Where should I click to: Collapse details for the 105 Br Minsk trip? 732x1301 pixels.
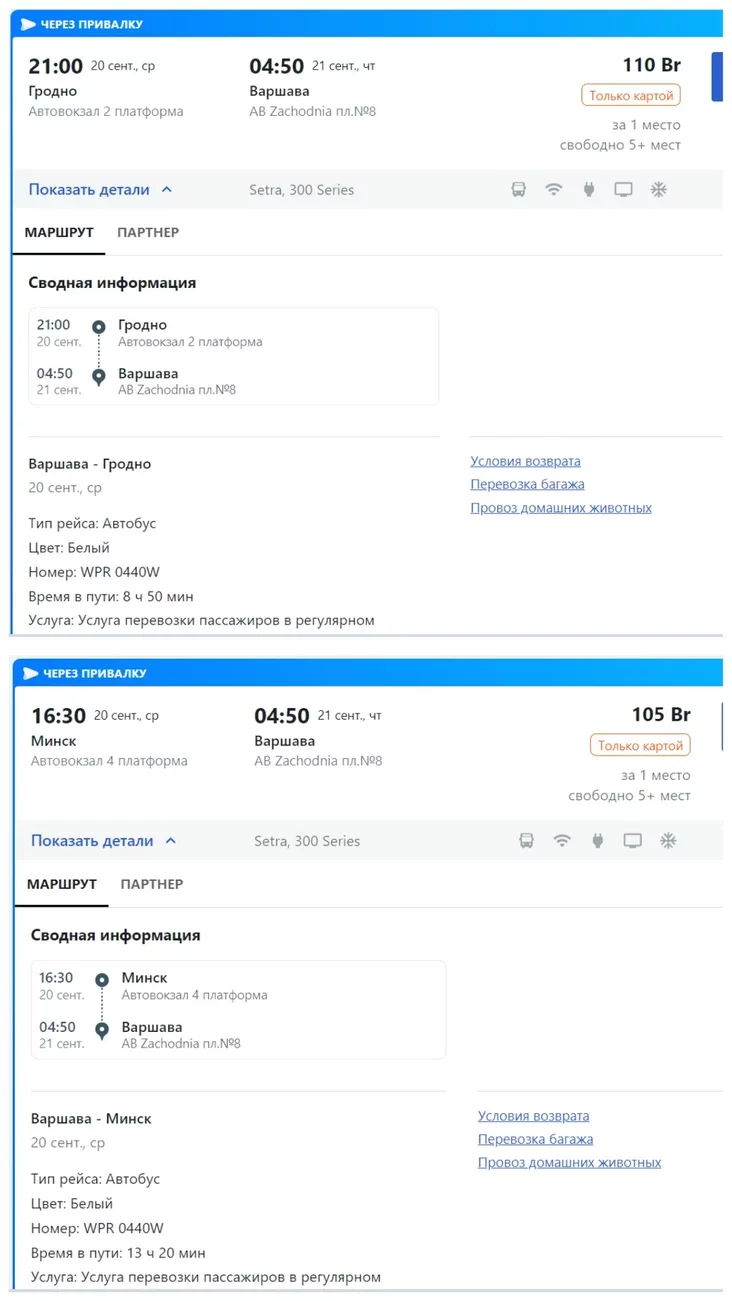pos(103,841)
